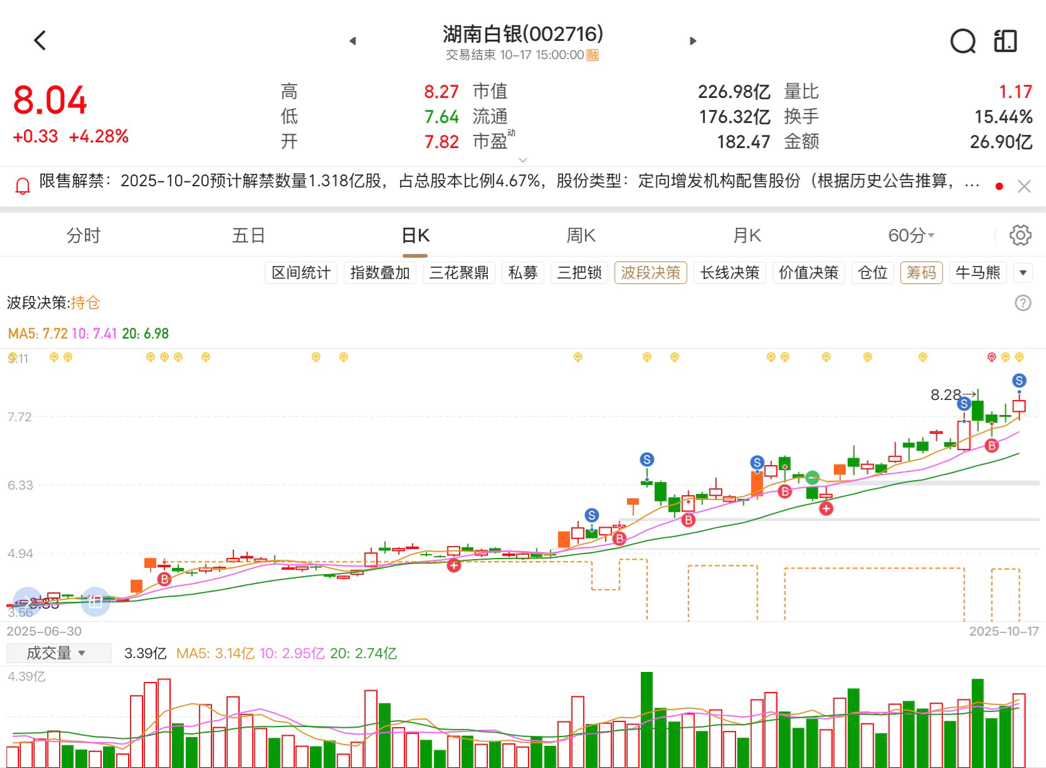
Task: Tap the 私募 indicator button
Action: tap(522, 272)
